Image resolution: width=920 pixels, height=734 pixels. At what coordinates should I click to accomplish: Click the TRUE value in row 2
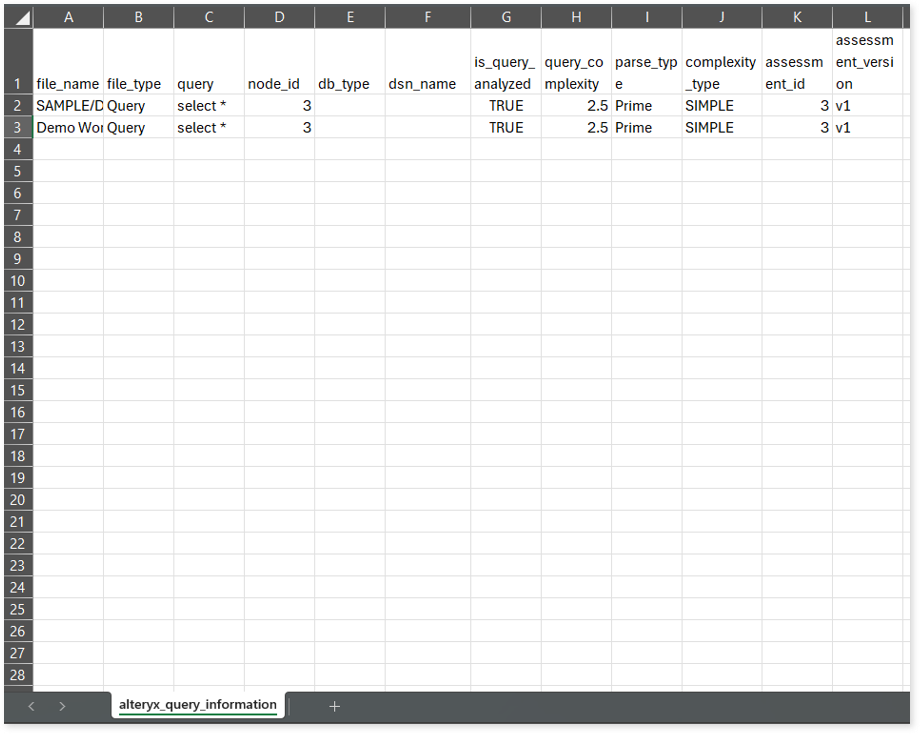click(x=506, y=106)
